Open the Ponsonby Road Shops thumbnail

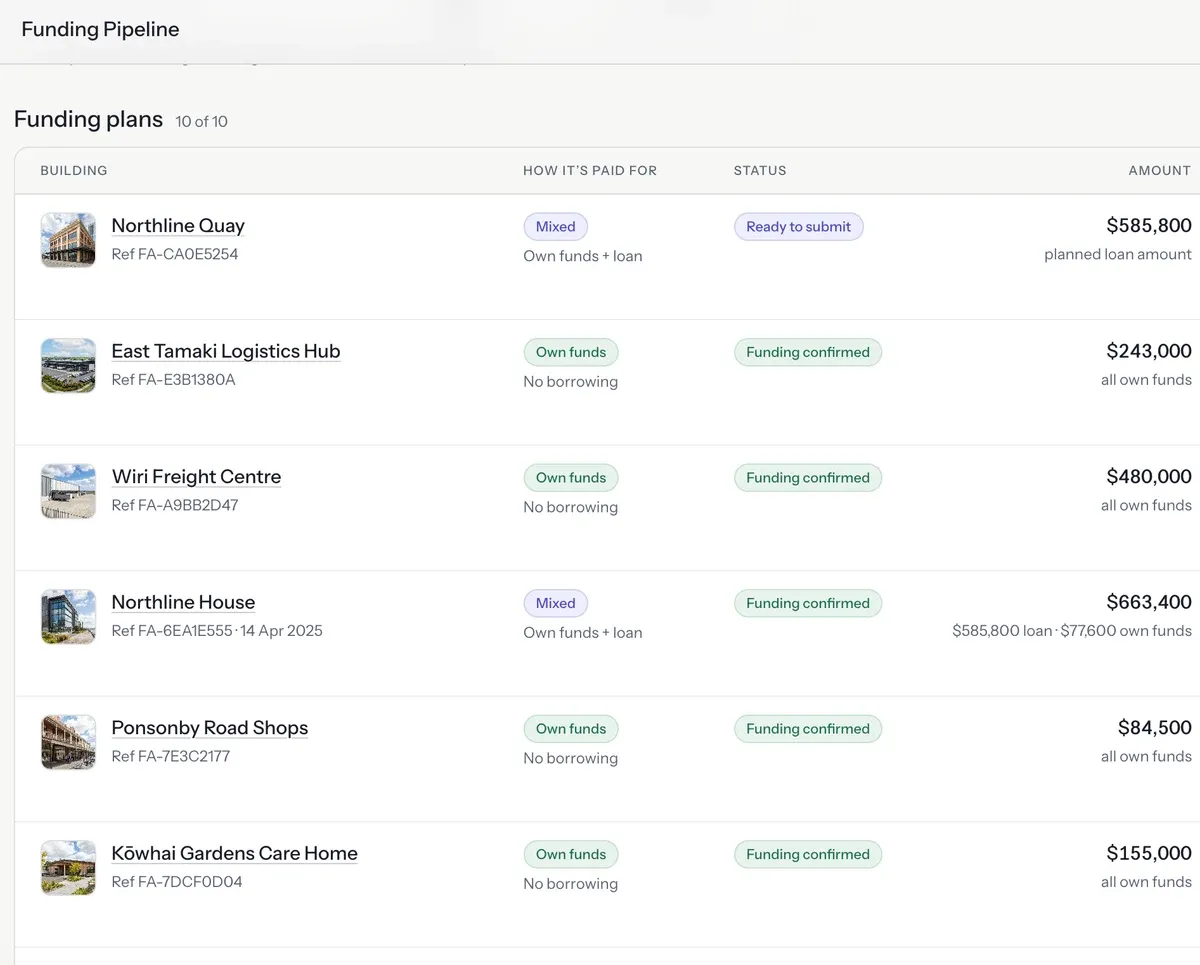pyautogui.click(x=68, y=742)
